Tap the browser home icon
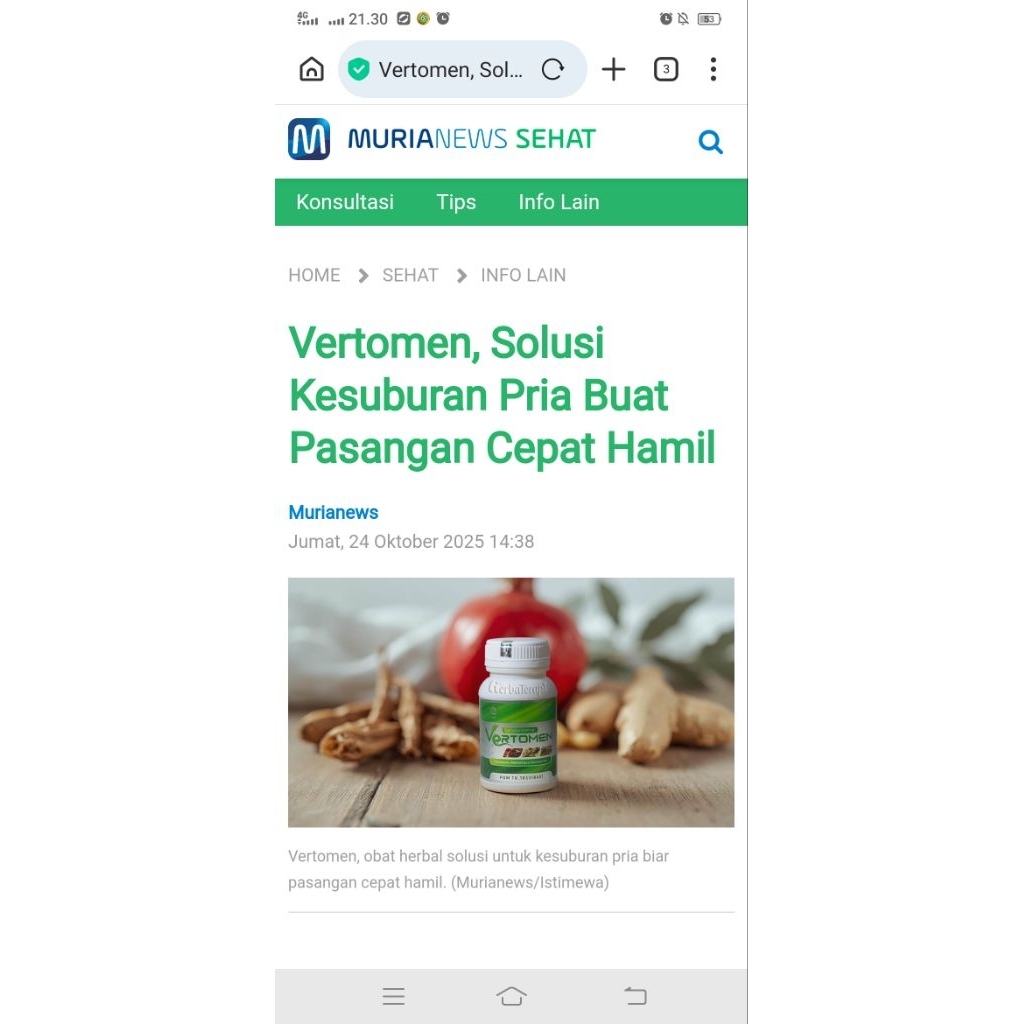1024x1024 pixels. (312, 69)
